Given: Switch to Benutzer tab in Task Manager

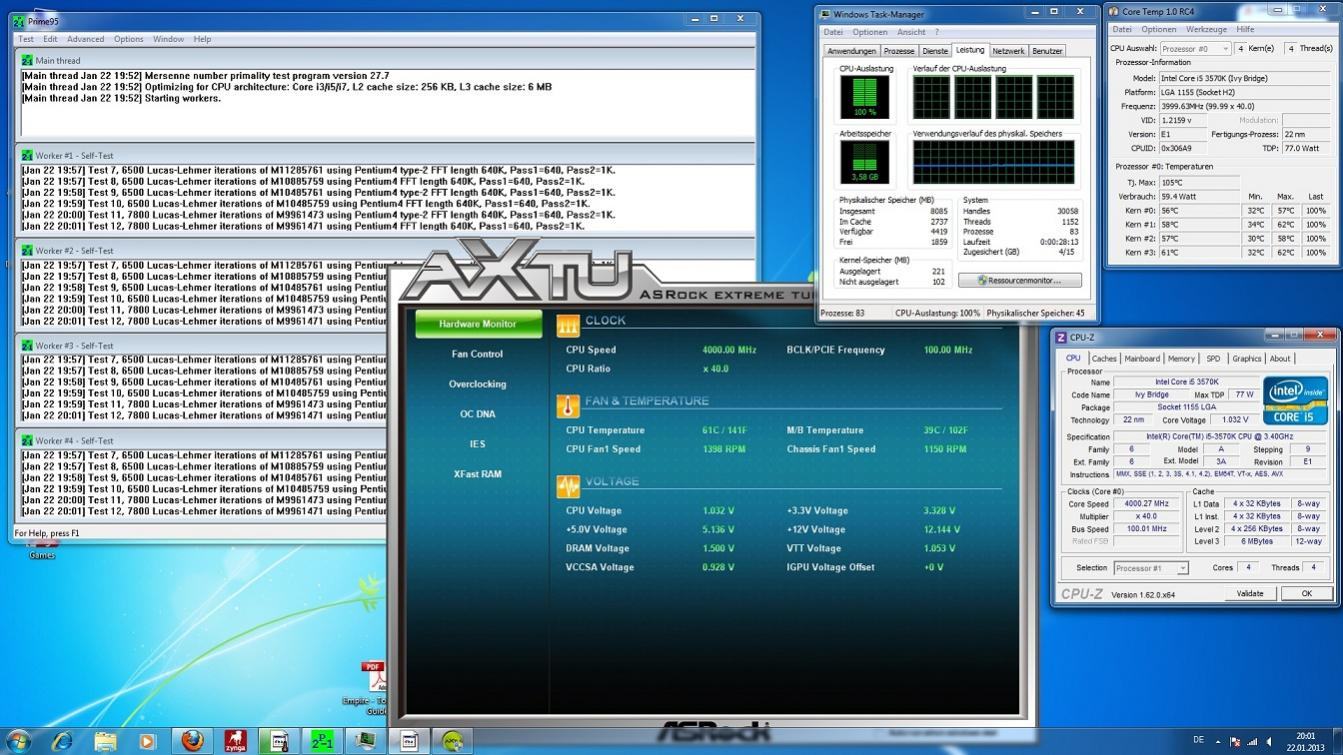Looking at the screenshot, I should (x=1047, y=51).
